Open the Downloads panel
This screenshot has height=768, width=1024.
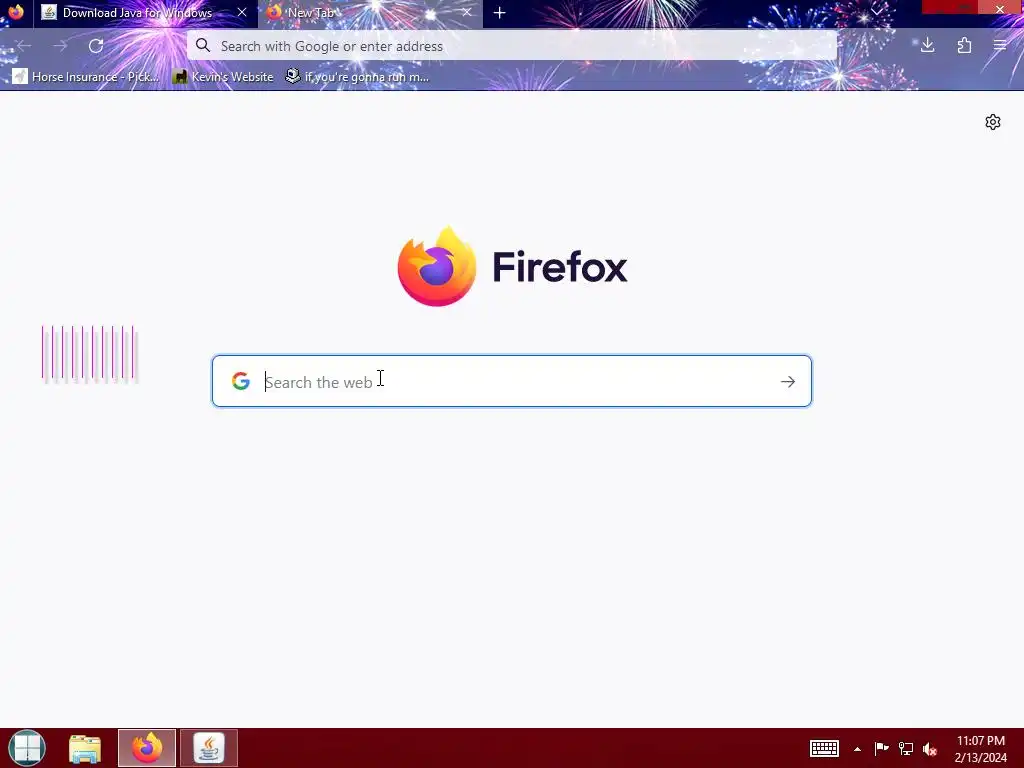(x=927, y=45)
